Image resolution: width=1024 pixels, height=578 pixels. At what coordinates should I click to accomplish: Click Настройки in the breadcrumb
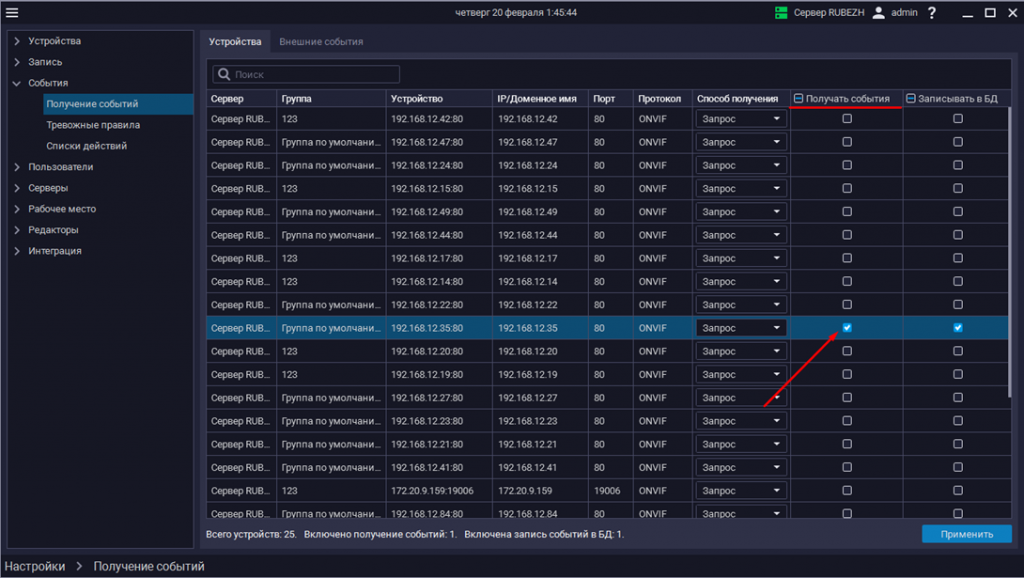(40, 566)
